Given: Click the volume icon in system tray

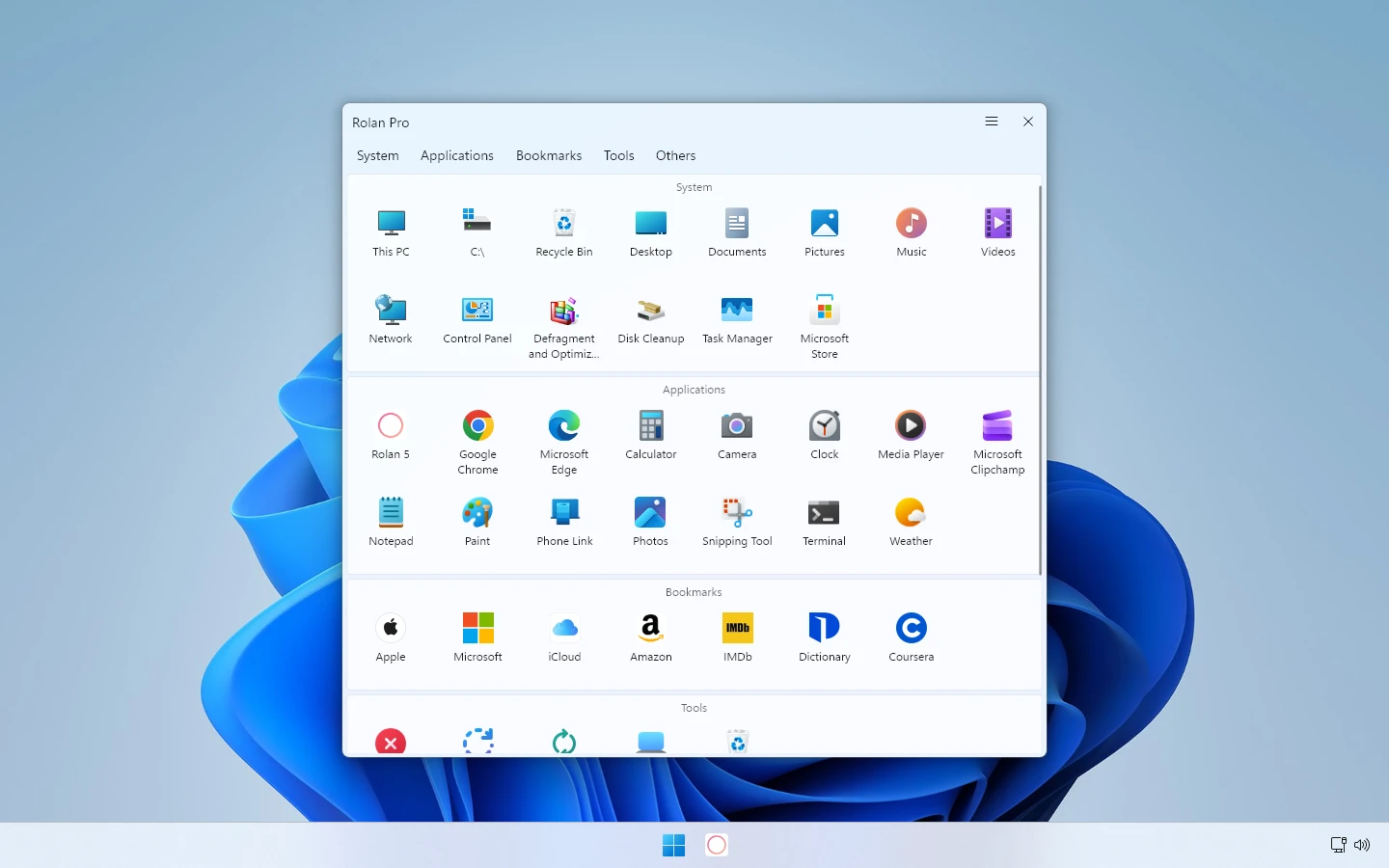Looking at the screenshot, I should pos(1362,845).
